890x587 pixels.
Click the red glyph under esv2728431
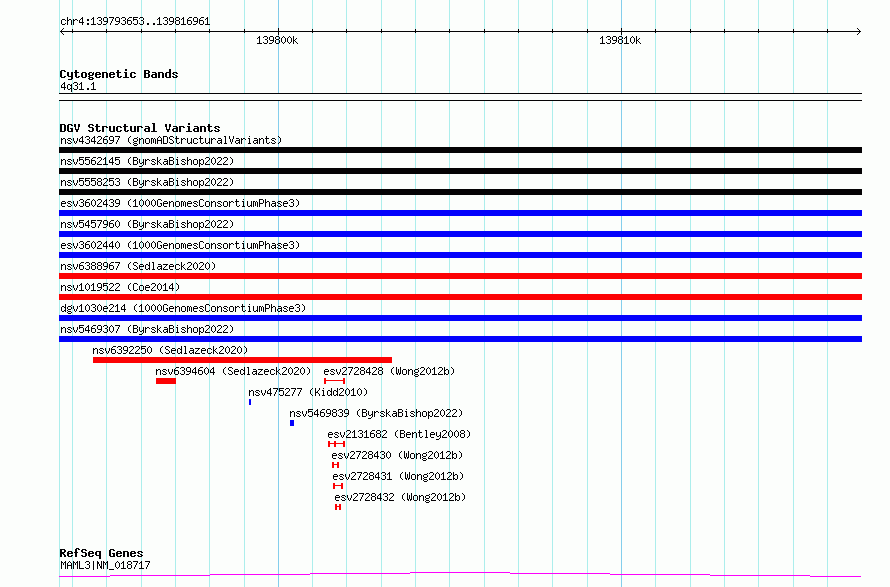[338, 486]
